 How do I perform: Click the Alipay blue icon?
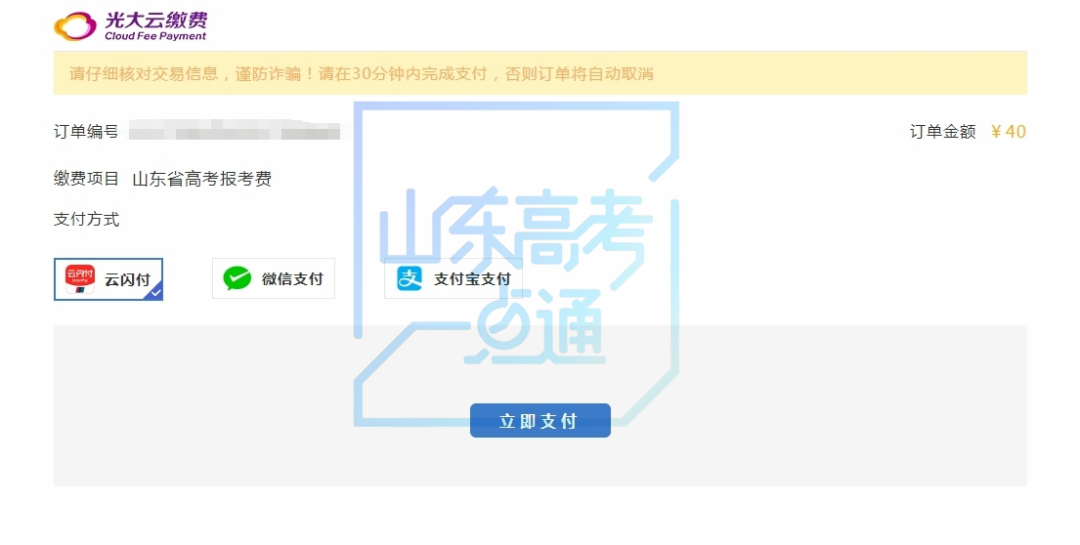pos(409,278)
